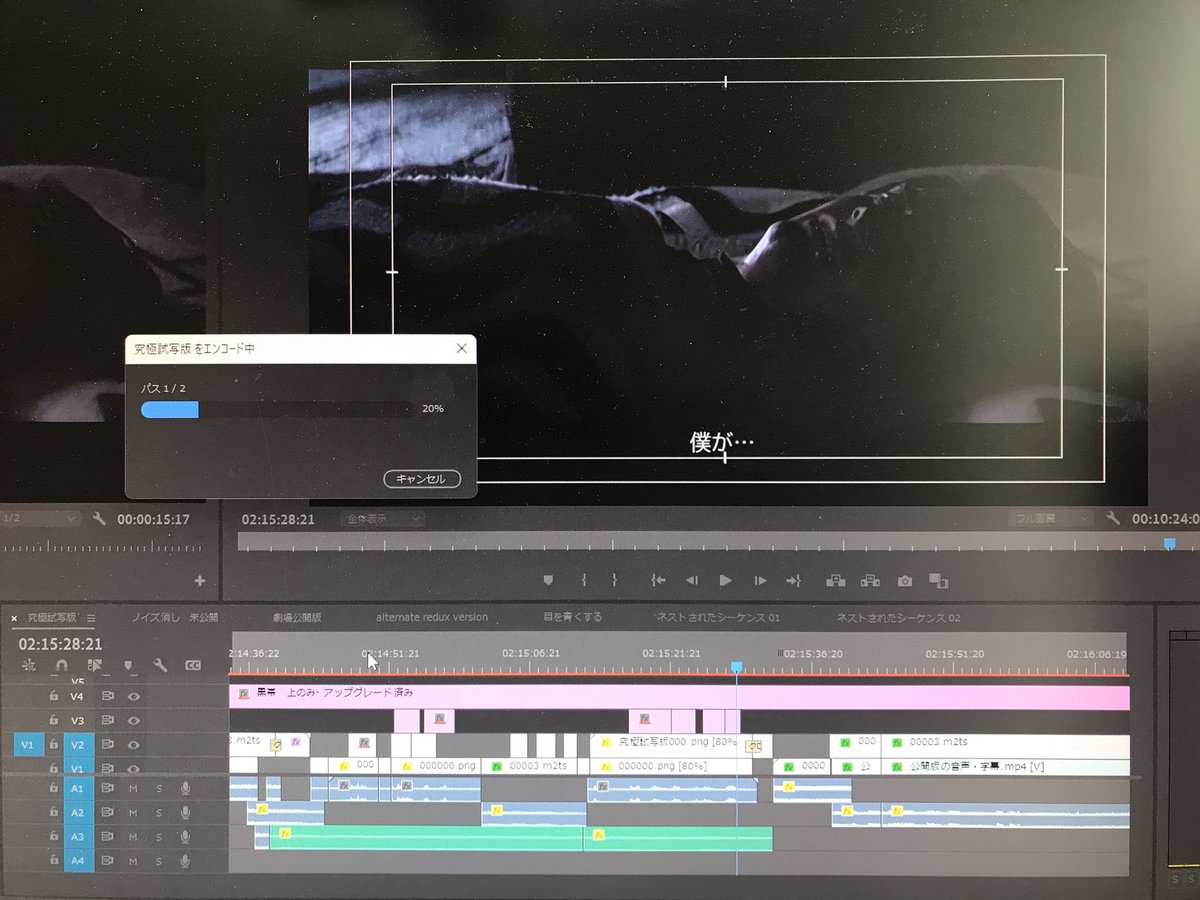Screen dimensions: 1200x900
Task: Open alternate redux version tab
Action: [432, 617]
